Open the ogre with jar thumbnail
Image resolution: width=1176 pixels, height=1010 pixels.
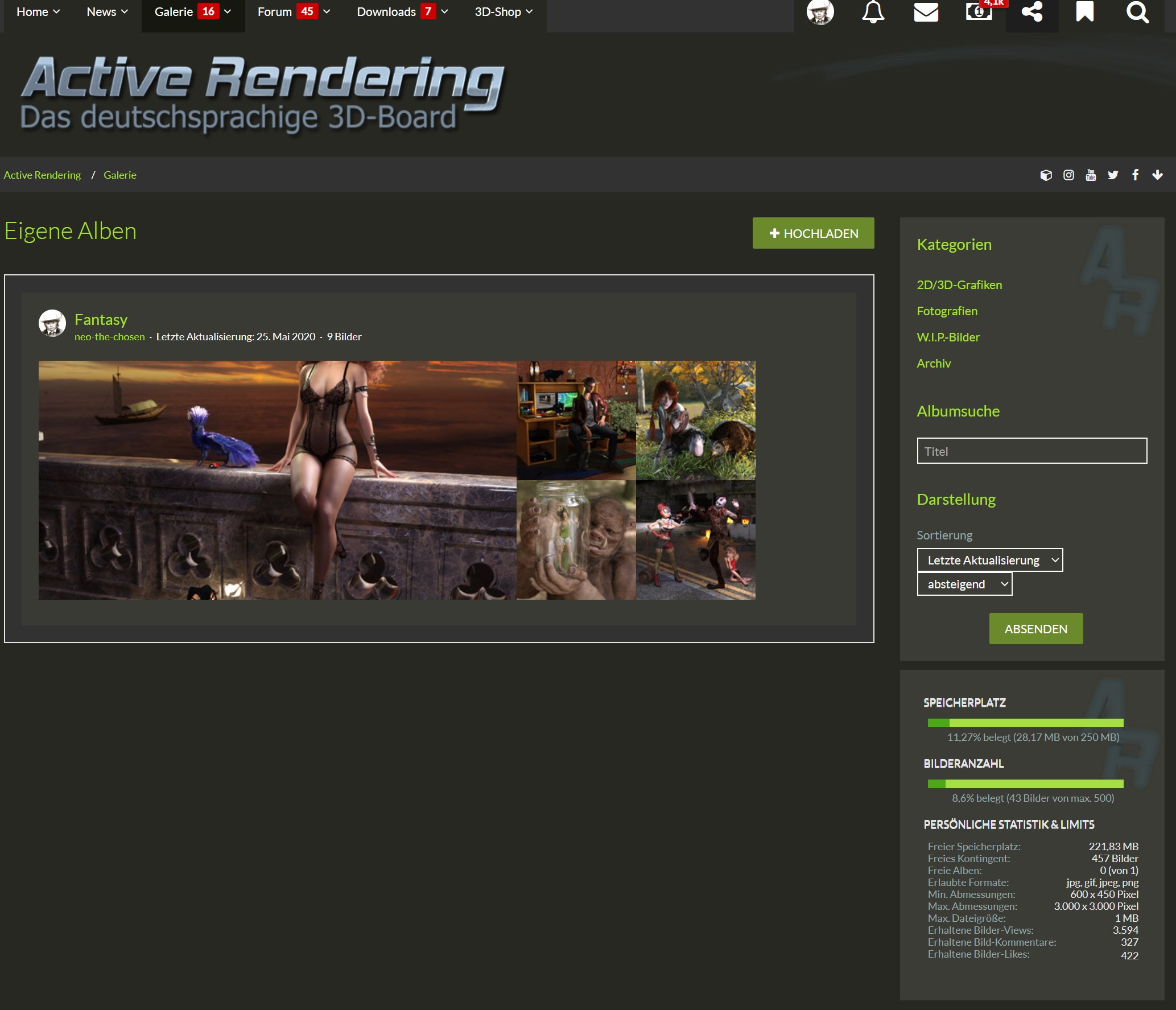point(576,540)
